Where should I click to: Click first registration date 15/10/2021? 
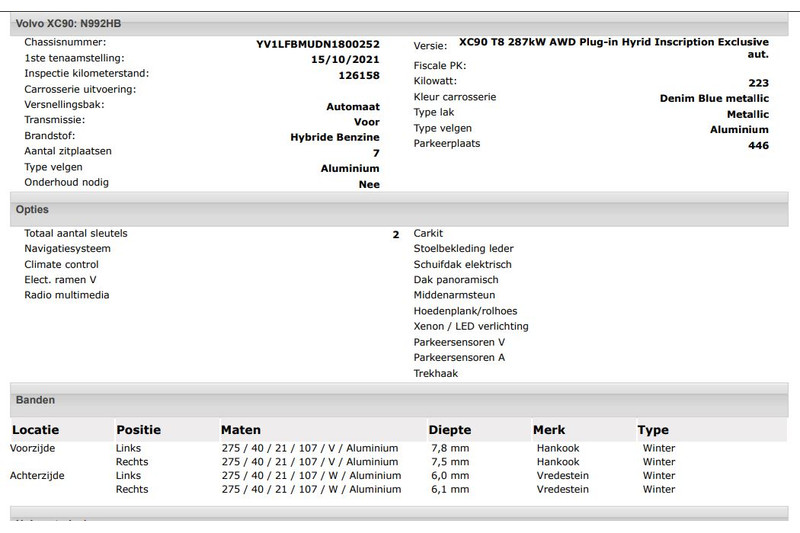click(x=345, y=59)
